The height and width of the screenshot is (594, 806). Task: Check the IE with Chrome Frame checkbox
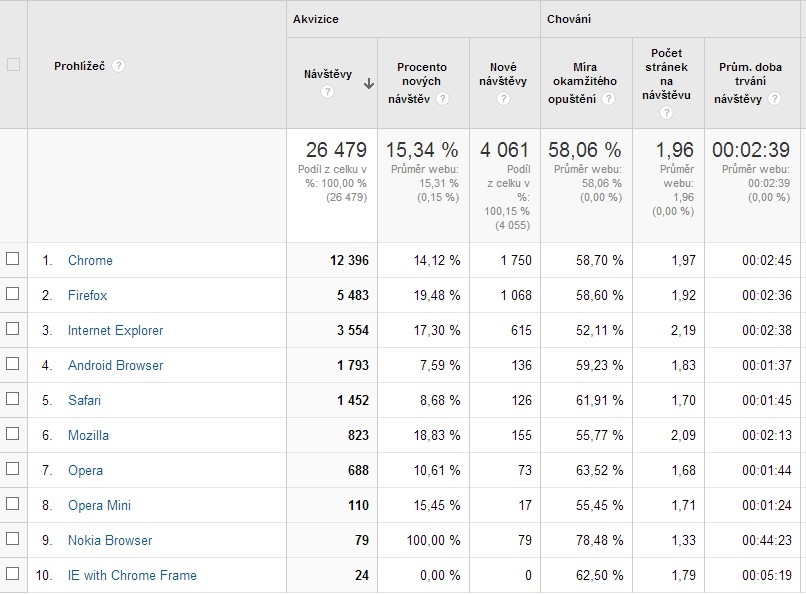click(12, 573)
